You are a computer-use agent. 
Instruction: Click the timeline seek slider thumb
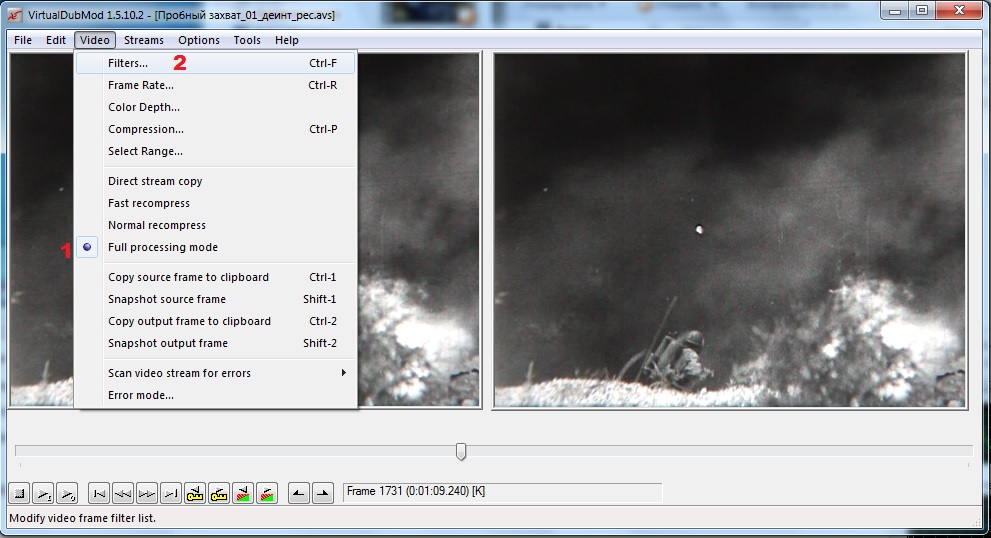tap(461, 451)
